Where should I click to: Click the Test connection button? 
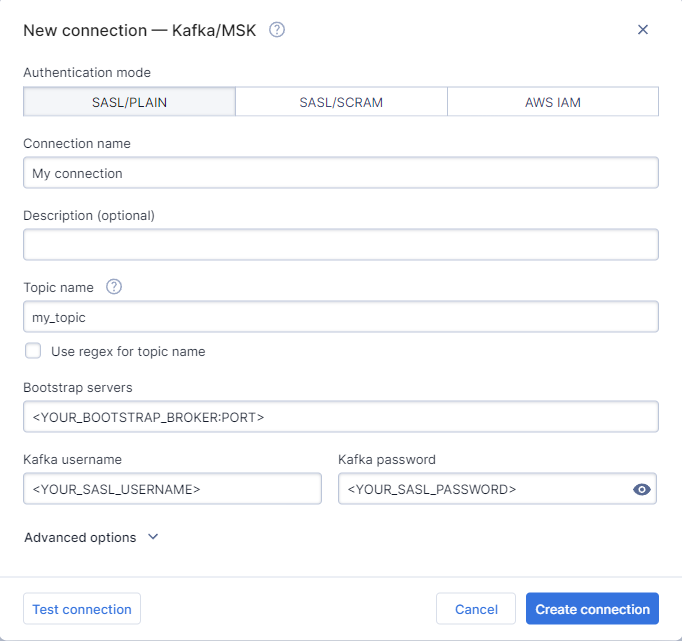pos(82,609)
